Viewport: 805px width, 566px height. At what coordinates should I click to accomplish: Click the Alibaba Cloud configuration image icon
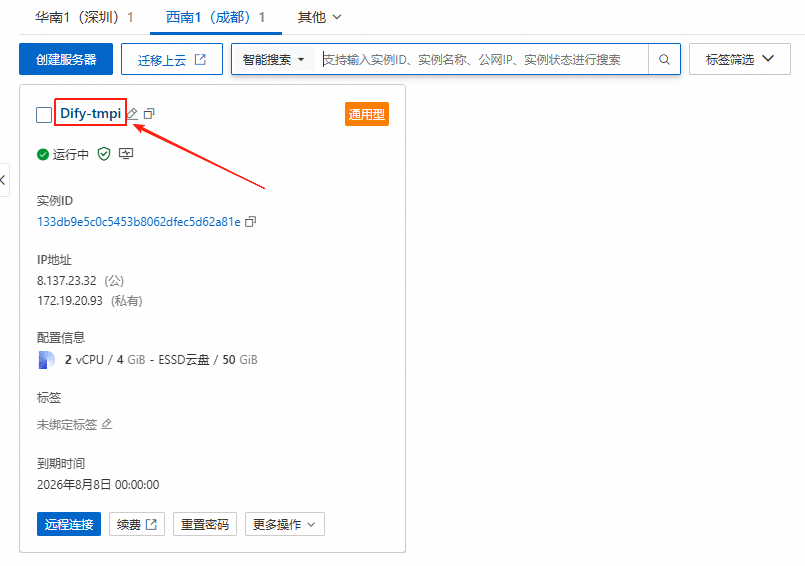(47, 360)
